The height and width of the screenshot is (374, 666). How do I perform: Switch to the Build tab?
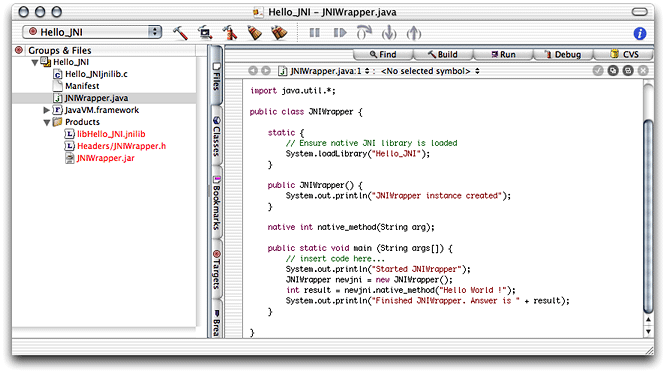[x=443, y=54]
